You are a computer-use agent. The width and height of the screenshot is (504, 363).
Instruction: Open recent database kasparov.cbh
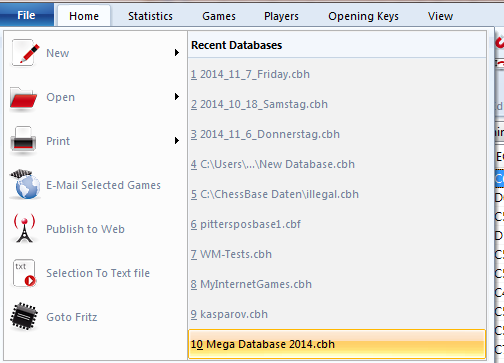(x=229, y=314)
